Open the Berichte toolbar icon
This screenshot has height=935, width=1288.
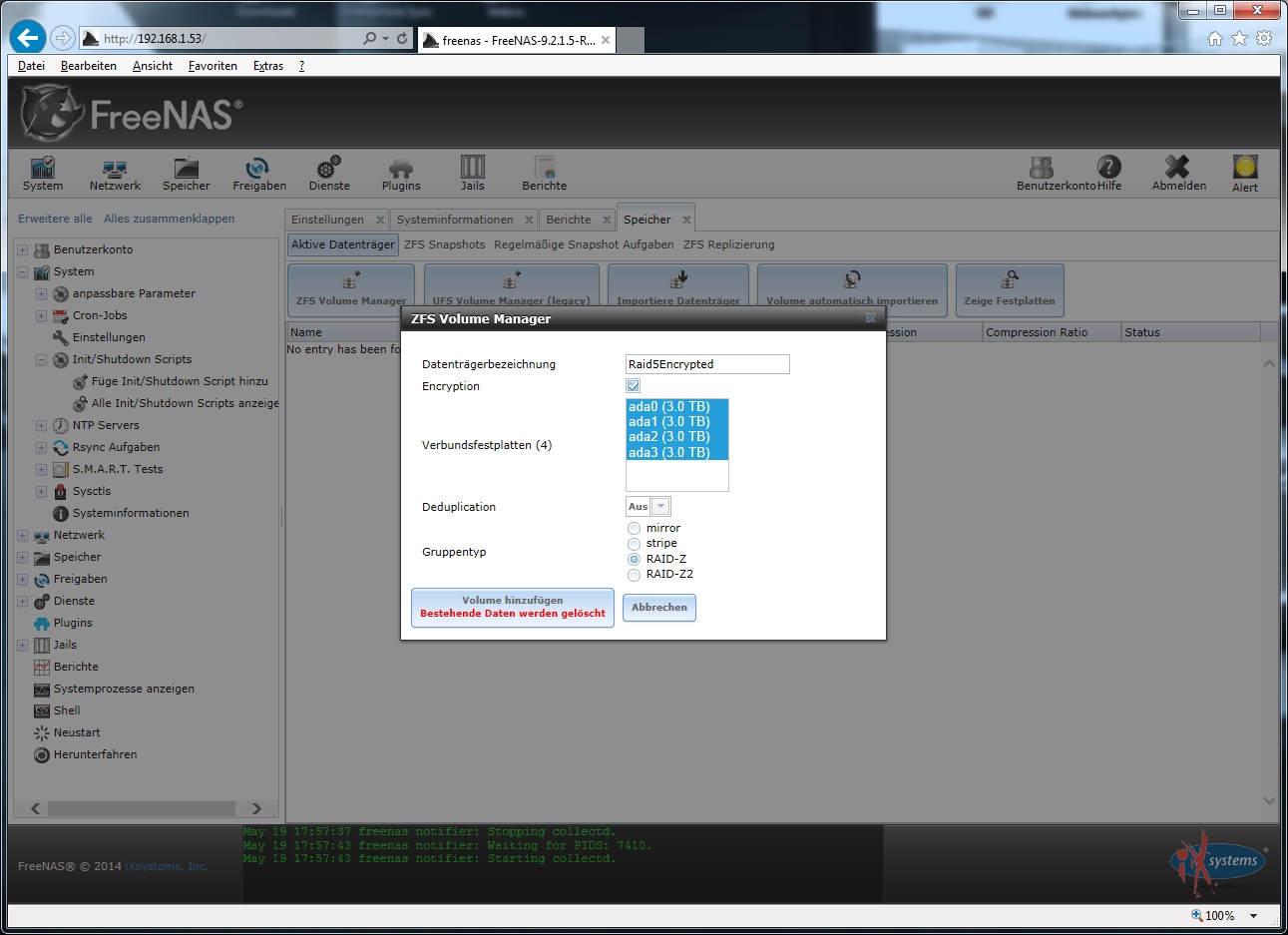[x=545, y=173]
